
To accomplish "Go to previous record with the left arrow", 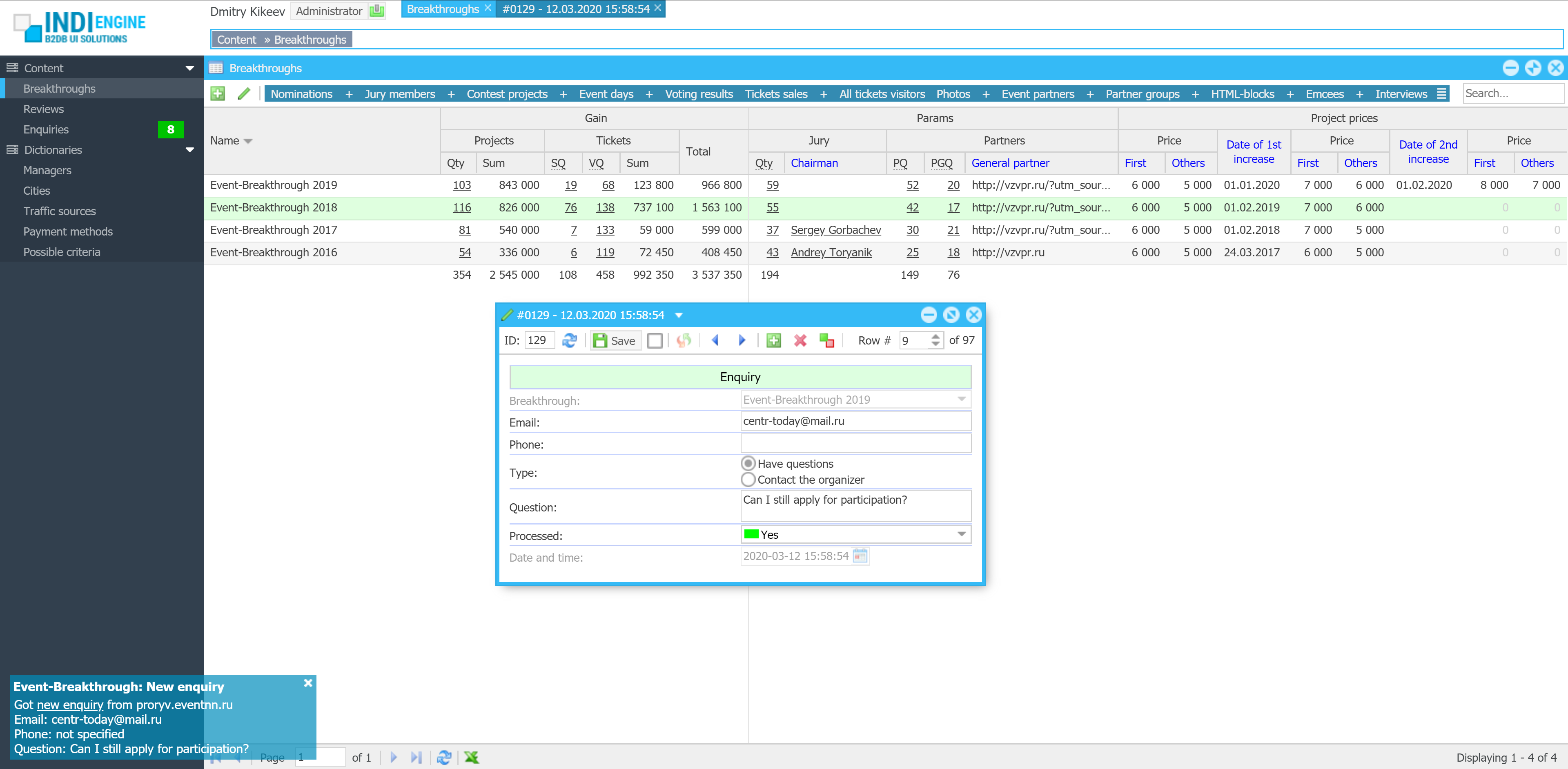I will click(x=715, y=341).
